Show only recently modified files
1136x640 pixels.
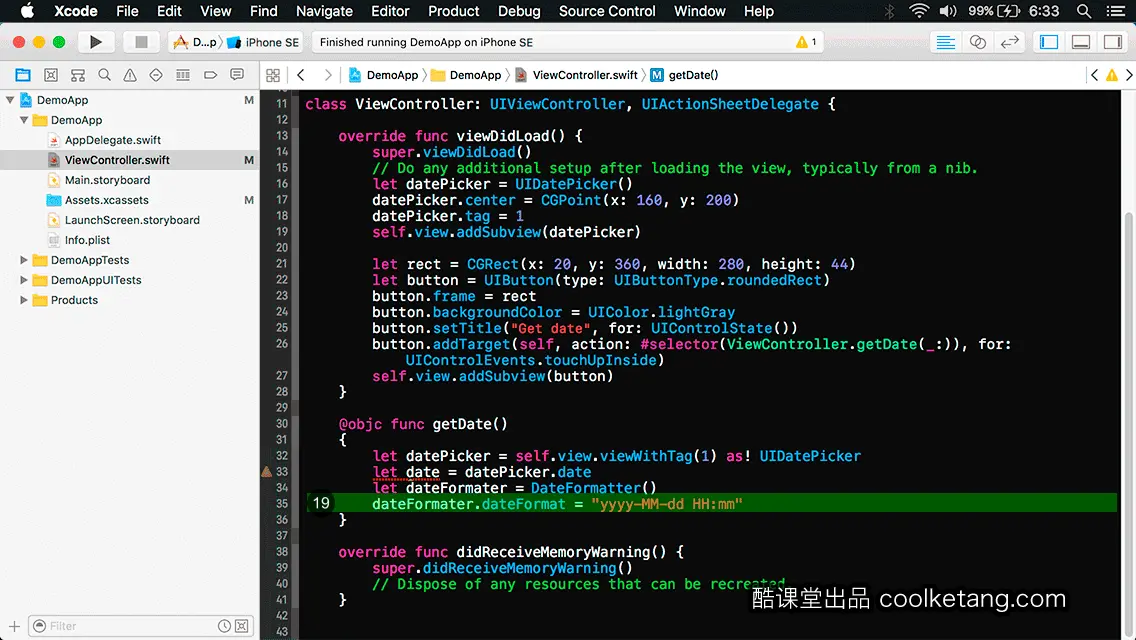[x=225, y=626]
